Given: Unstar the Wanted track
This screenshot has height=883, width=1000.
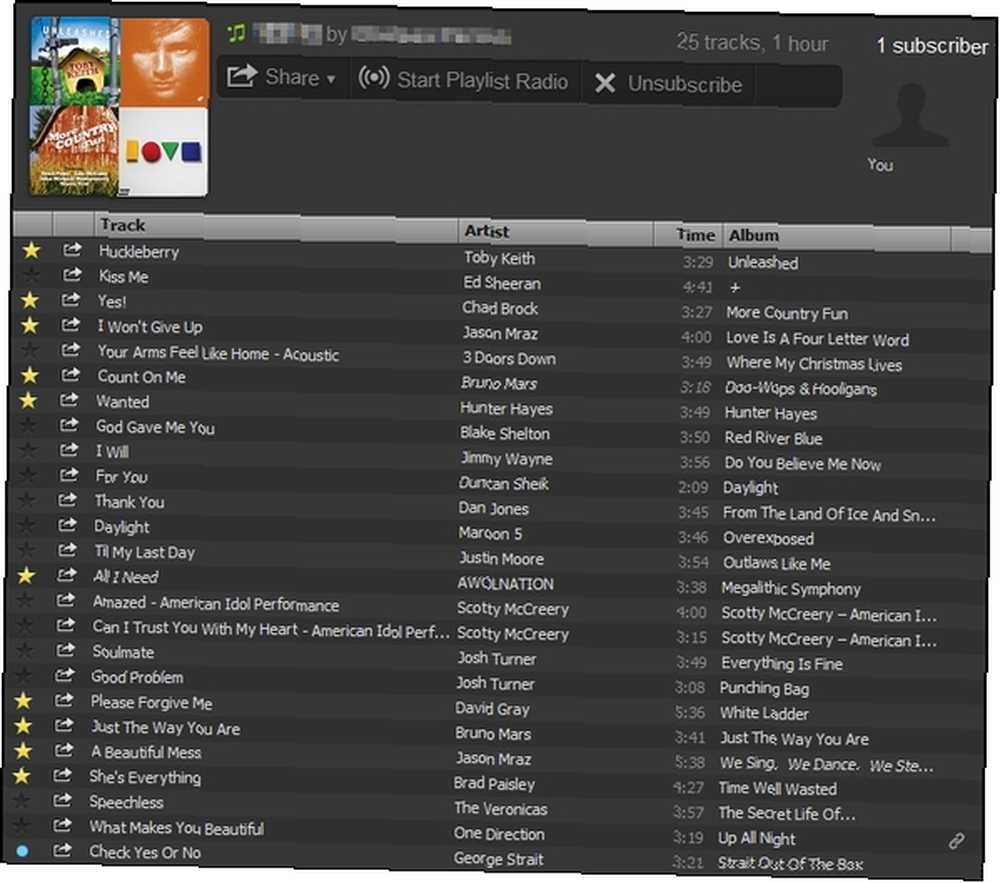Looking at the screenshot, I should tap(28, 400).
